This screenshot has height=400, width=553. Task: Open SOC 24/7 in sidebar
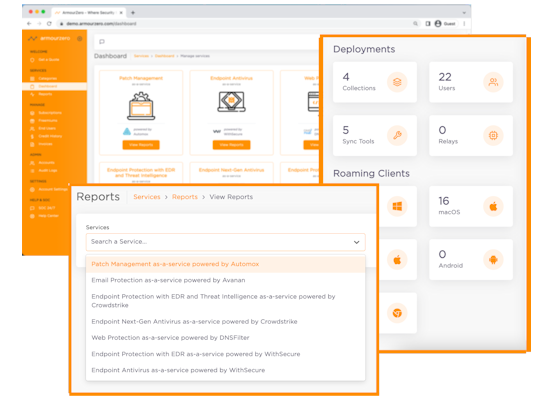[x=43, y=208]
